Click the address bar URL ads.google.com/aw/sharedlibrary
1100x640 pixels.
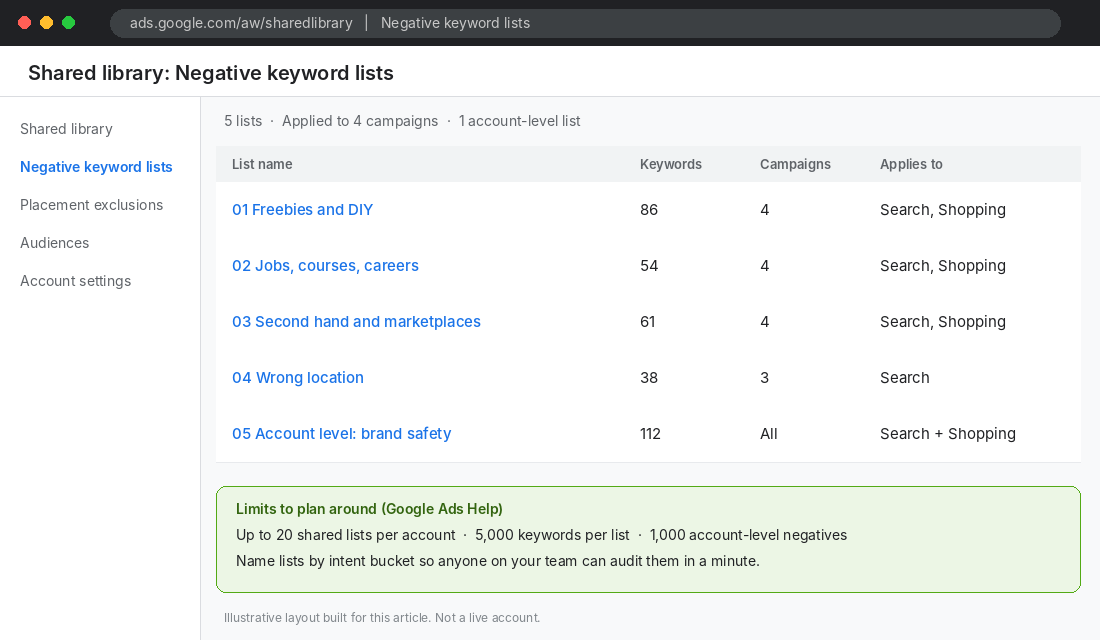241,23
